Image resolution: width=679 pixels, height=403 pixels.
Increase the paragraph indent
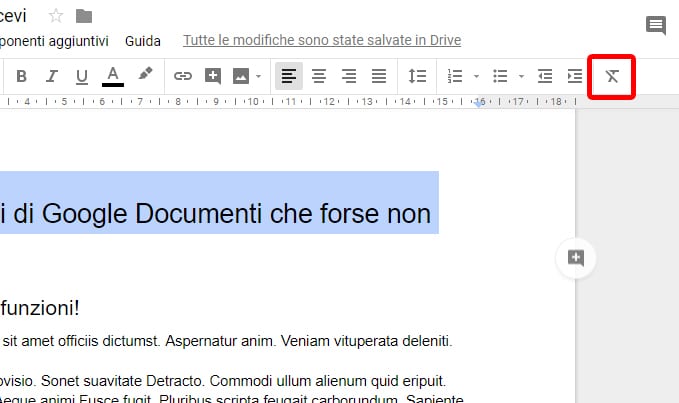pos(575,76)
